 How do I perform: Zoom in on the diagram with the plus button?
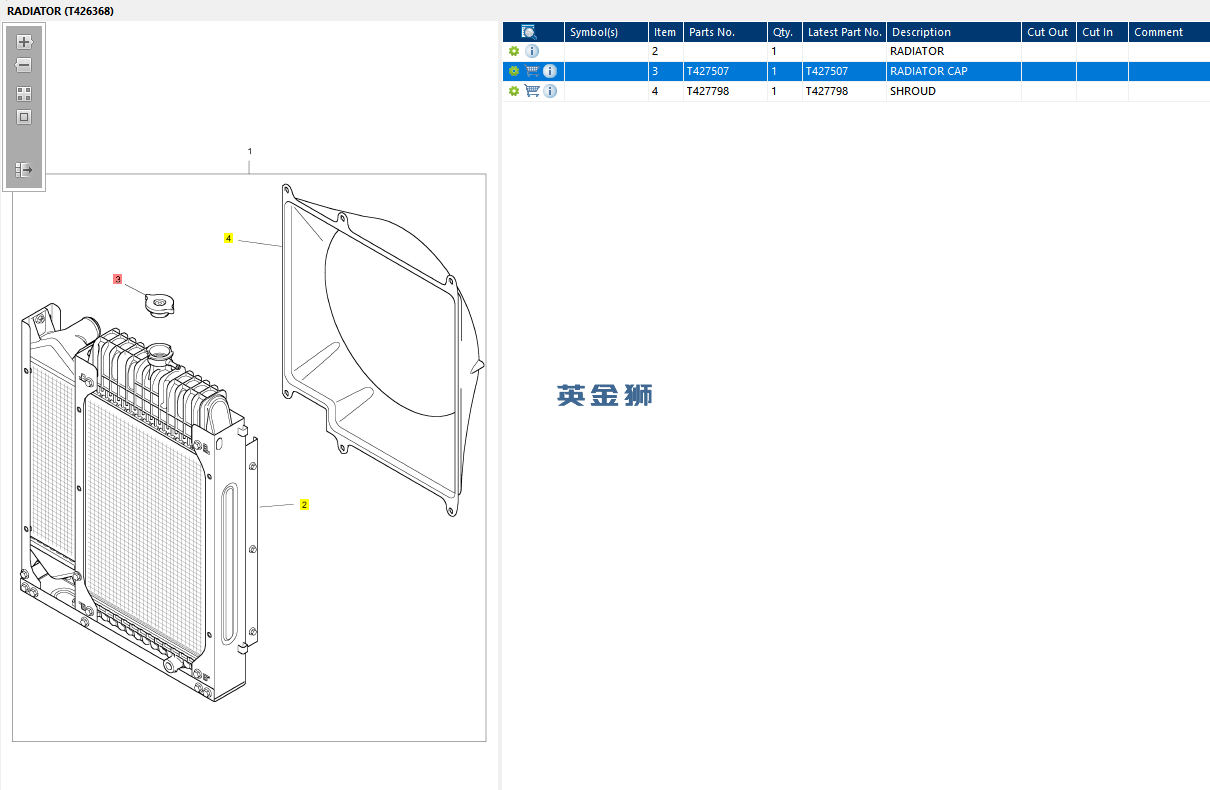24,42
